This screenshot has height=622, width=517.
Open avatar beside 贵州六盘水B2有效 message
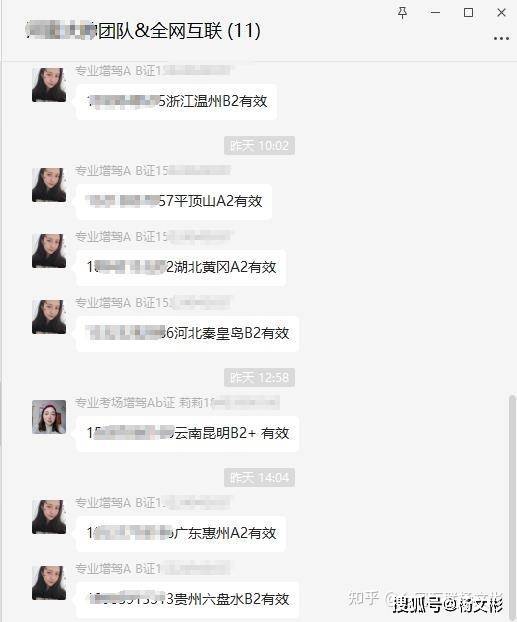[x=49, y=583]
